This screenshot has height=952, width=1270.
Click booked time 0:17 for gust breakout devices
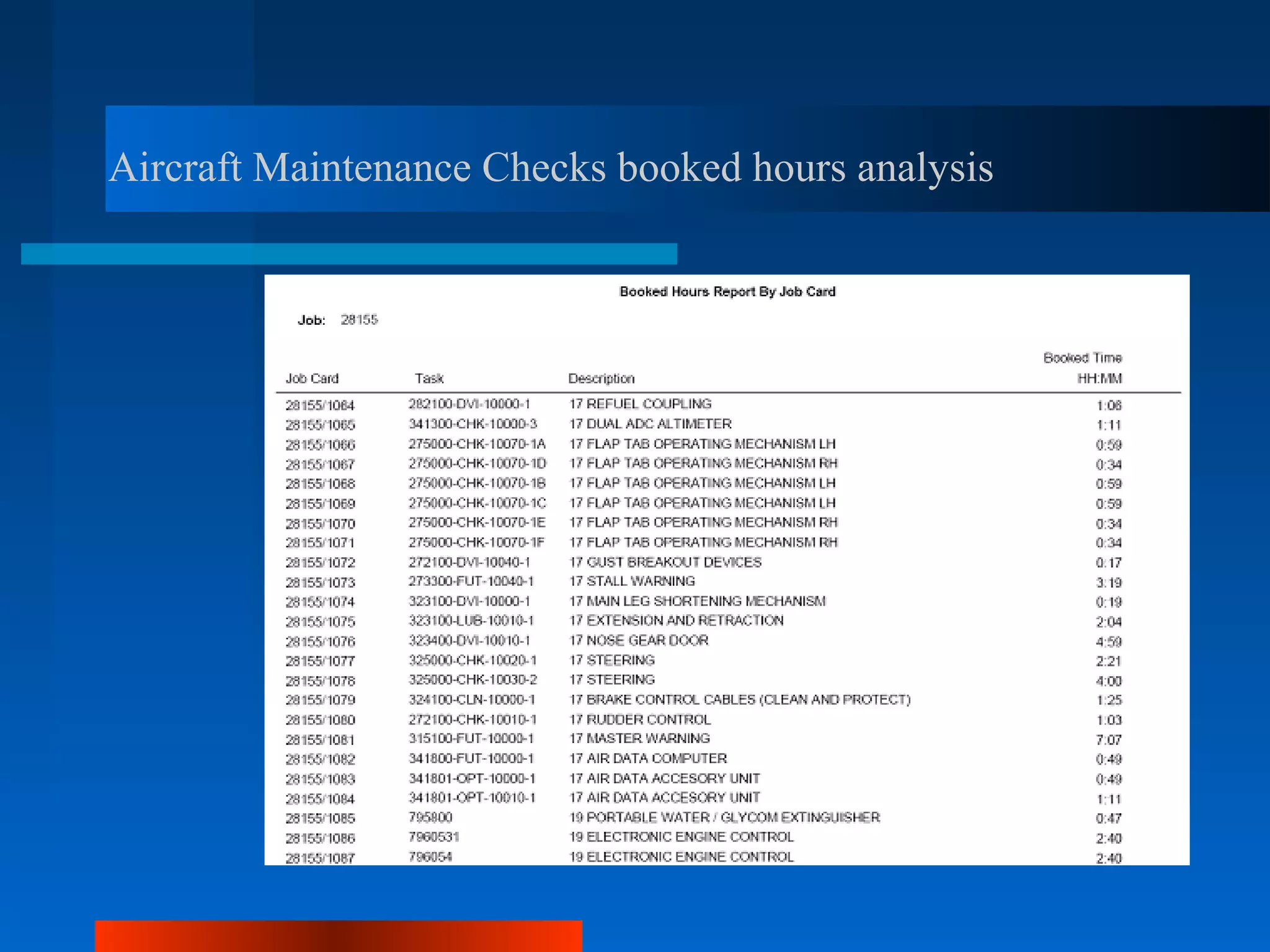pos(1109,563)
